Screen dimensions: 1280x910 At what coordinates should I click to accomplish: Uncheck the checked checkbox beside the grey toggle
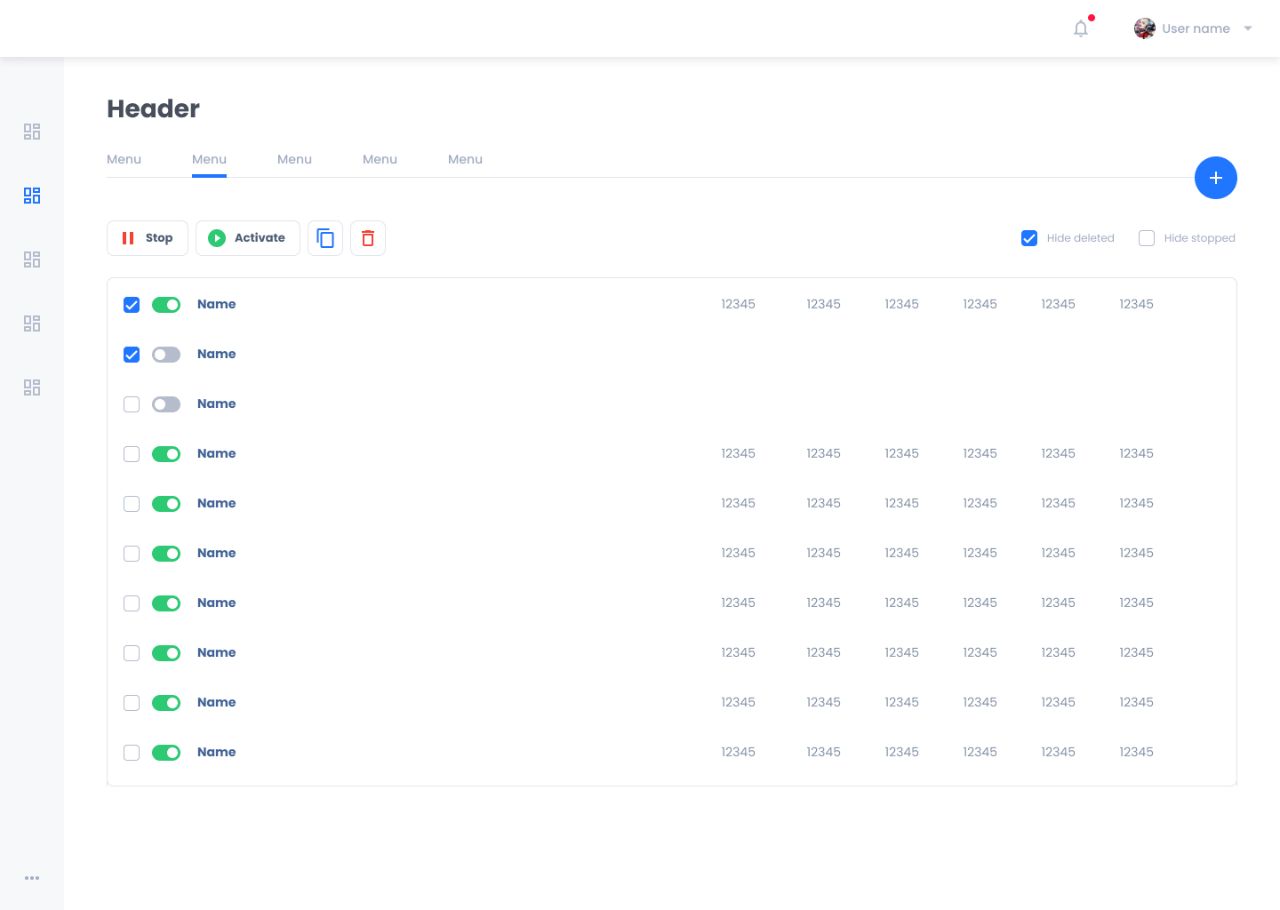pos(131,354)
